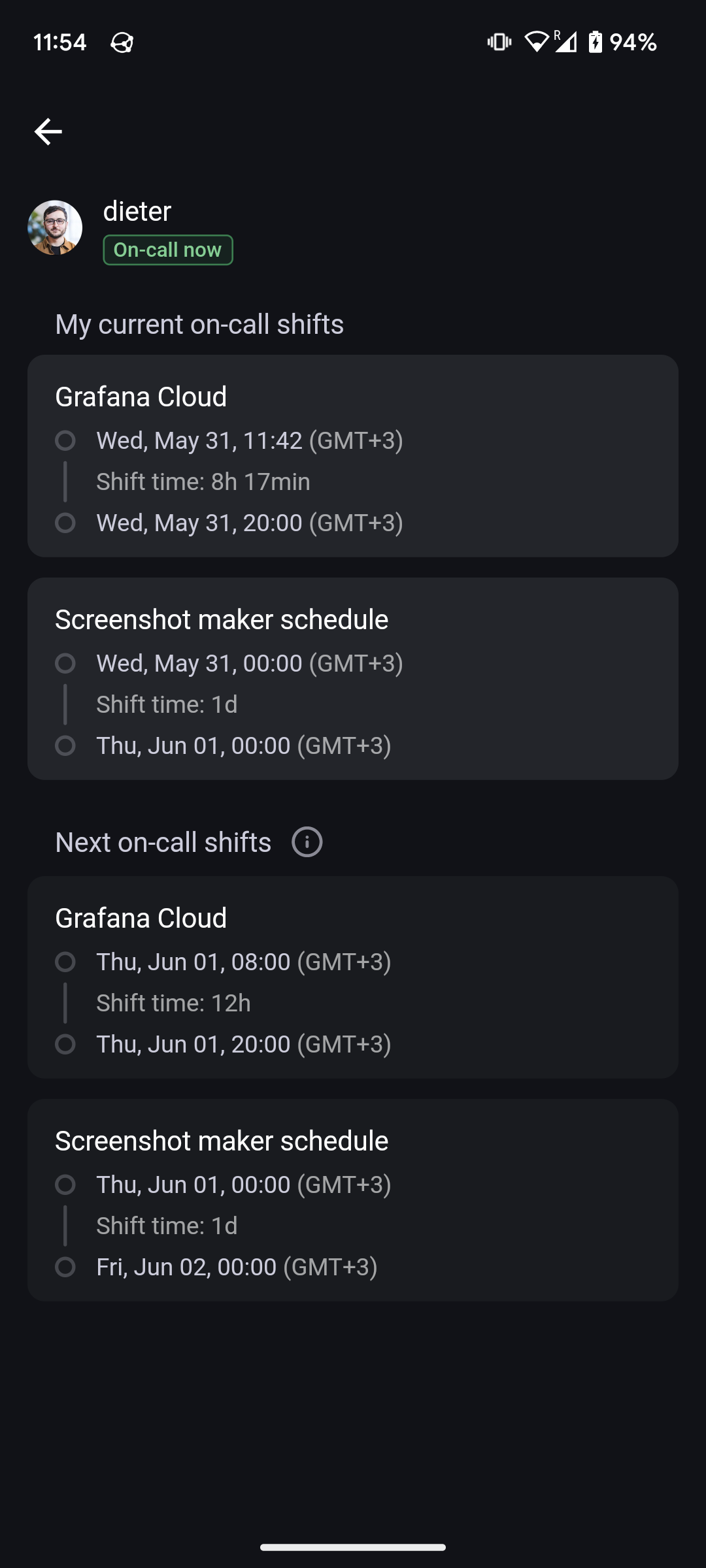The image size is (706, 1568).
Task: Tap shift end marker at Fri Jun 02 00:00
Action: click(x=65, y=1267)
